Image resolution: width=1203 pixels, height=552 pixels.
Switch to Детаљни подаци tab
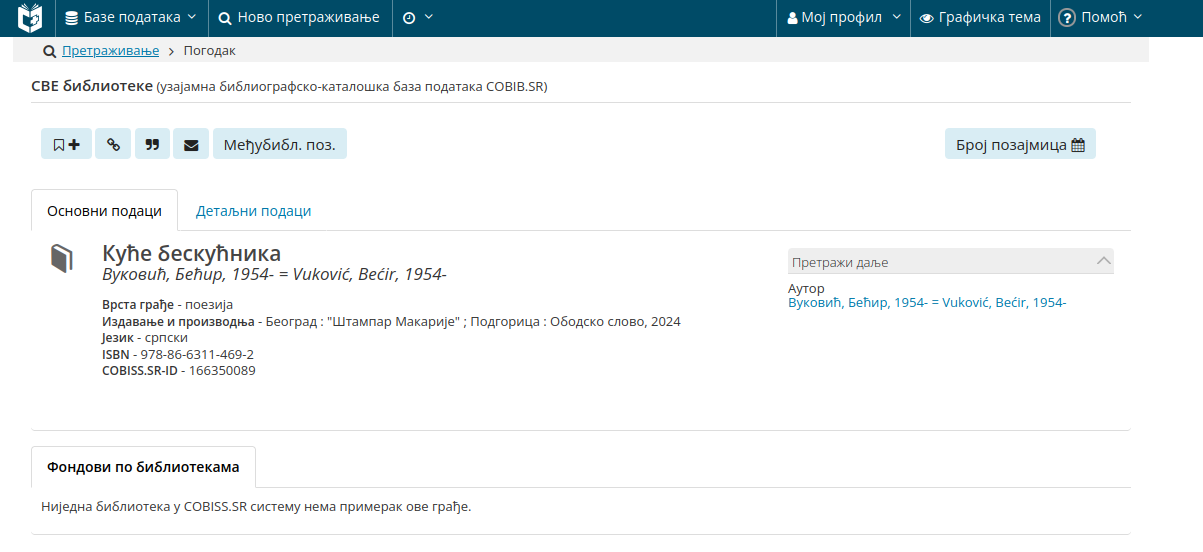click(x=253, y=211)
